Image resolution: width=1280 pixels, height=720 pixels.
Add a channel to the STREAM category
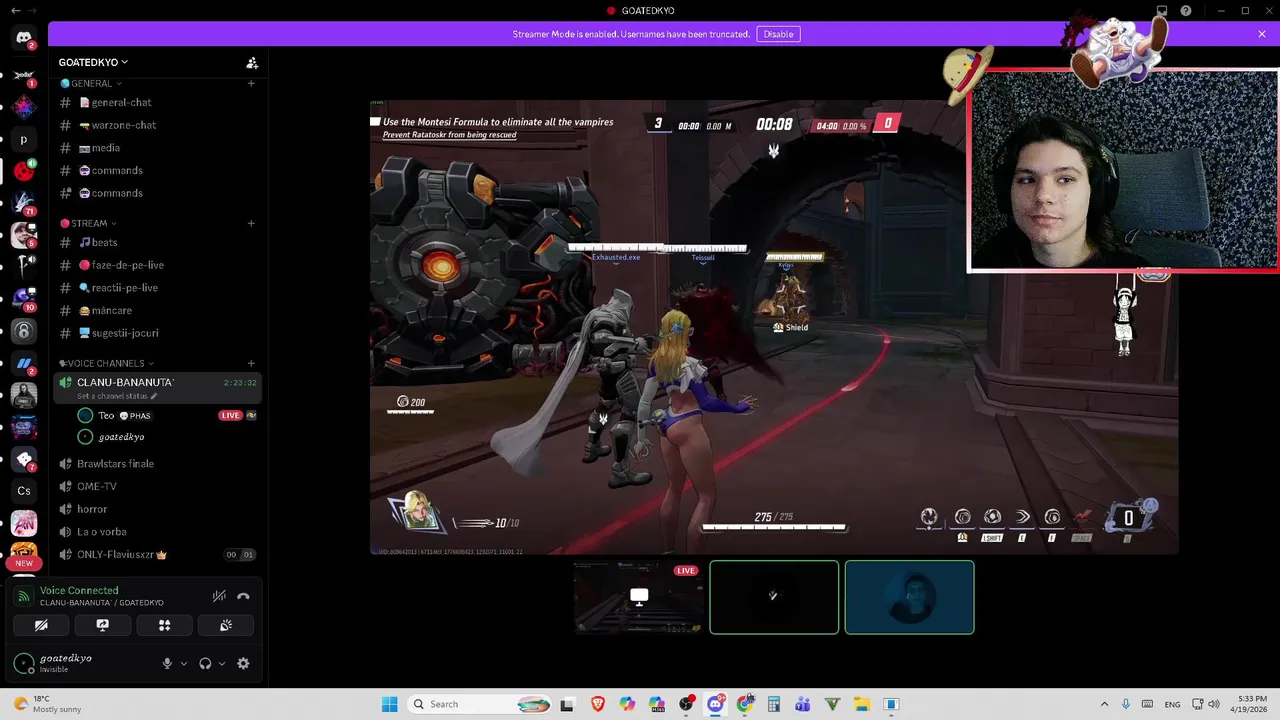coord(251,223)
